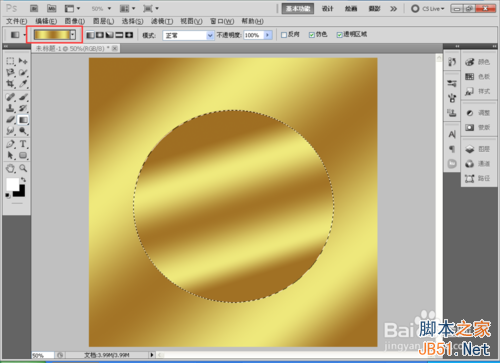Select the Eraser tool

tap(10, 119)
